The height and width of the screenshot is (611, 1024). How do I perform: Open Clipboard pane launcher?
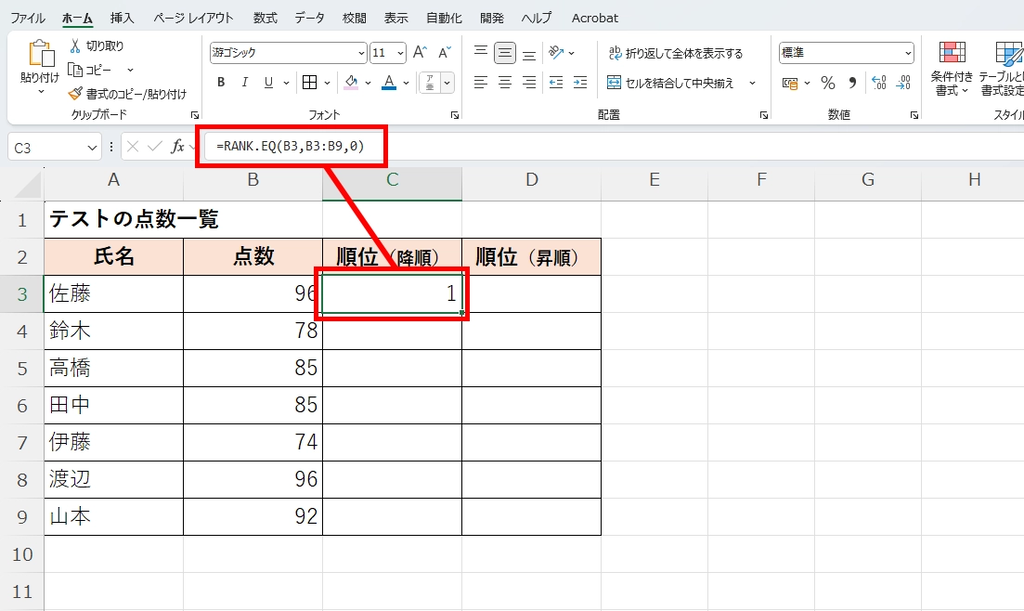click(x=195, y=116)
